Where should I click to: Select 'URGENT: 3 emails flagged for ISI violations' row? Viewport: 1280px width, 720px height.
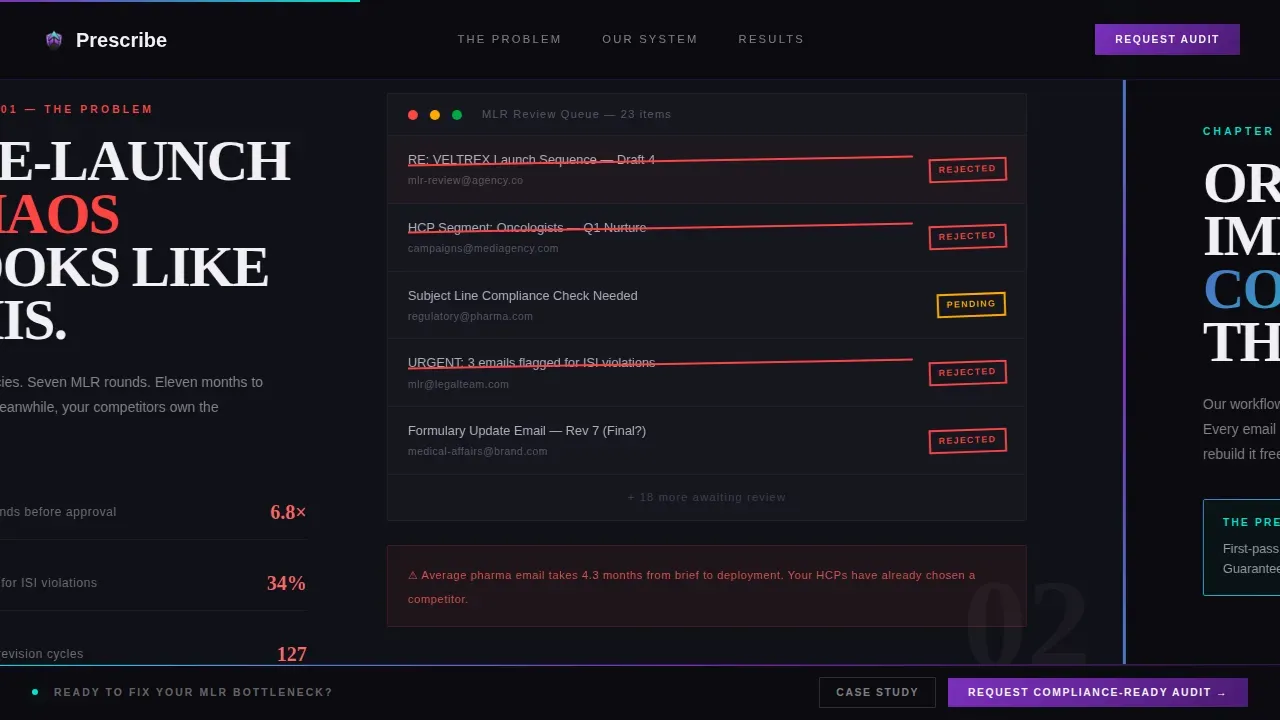click(x=707, y=373)
